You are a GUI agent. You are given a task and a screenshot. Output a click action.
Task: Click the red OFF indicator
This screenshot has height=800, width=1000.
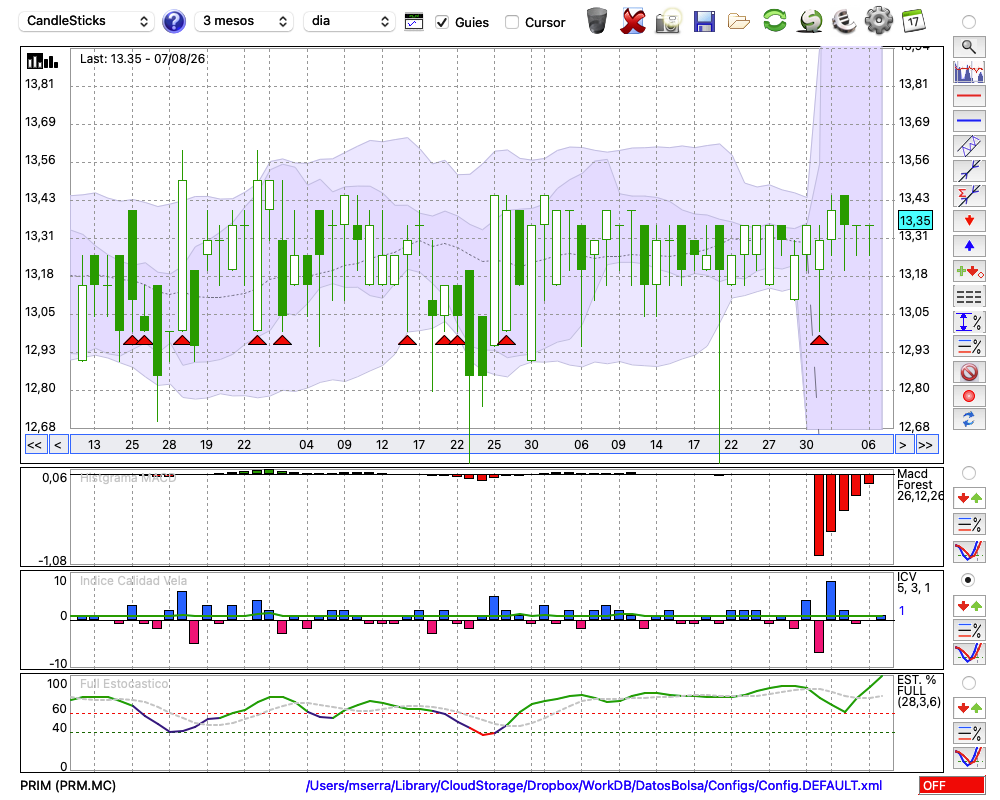click(952, 785)
